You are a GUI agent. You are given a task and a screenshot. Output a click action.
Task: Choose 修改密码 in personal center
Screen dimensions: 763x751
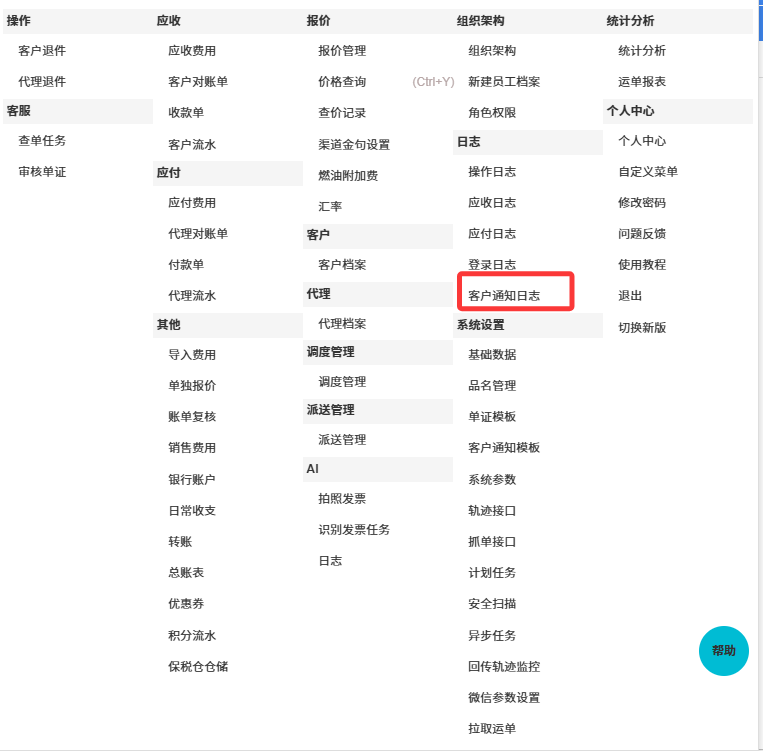642,203
